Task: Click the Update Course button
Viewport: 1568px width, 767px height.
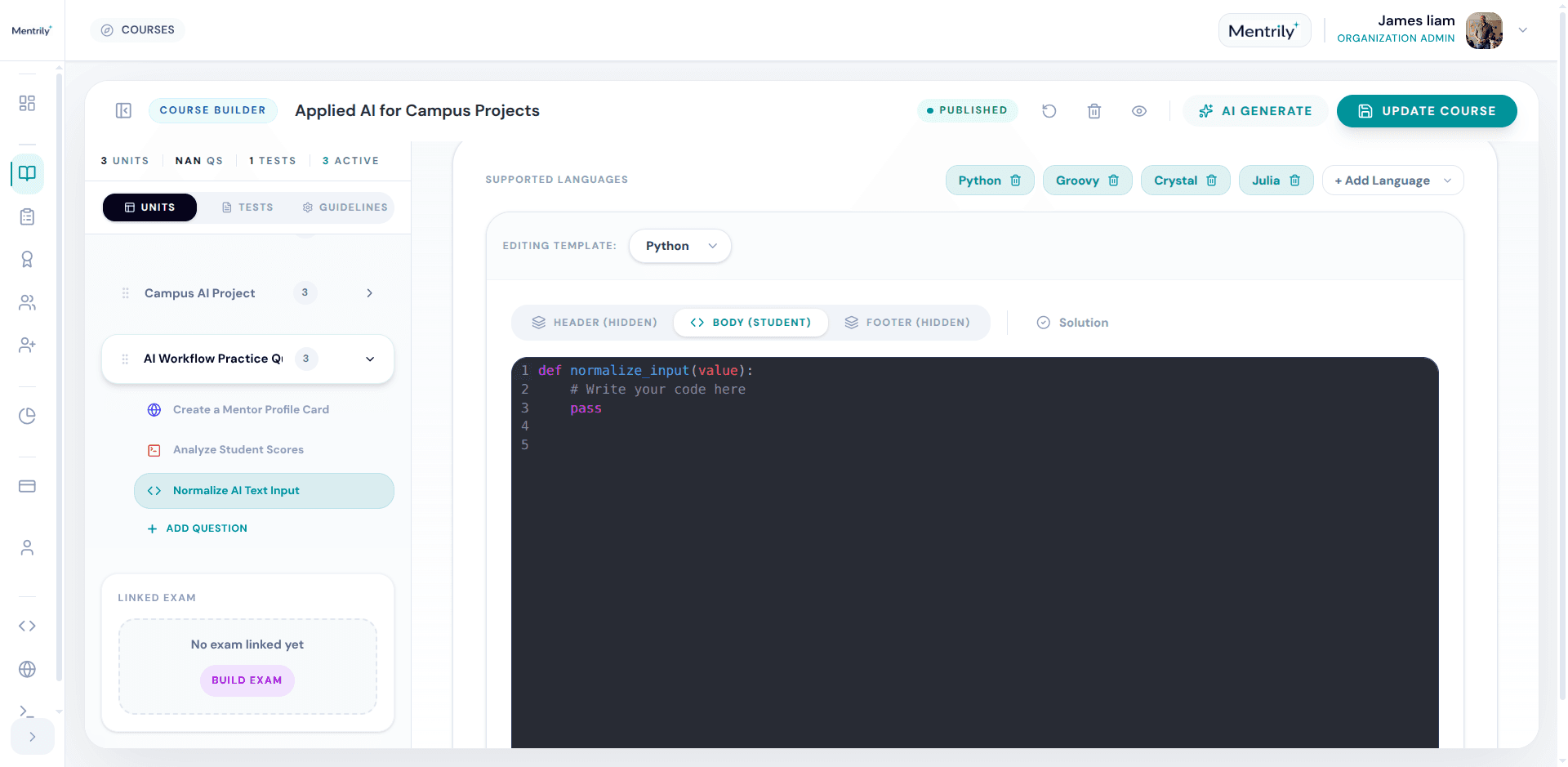Action: click(x=1427, y=111)
